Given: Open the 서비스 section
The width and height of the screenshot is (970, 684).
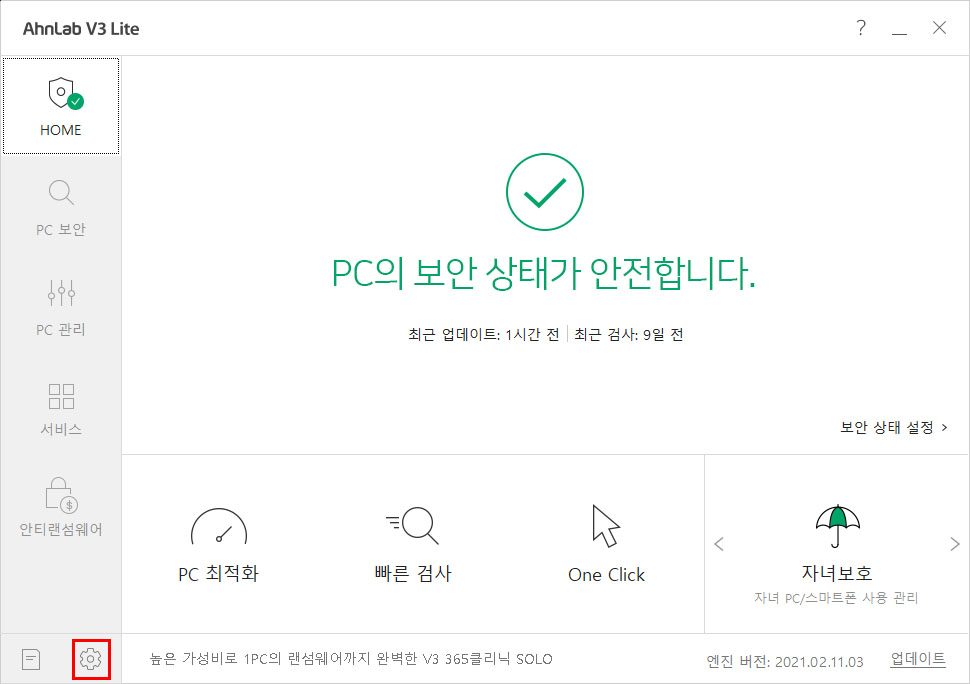Looking at the screenshot, I should tap(61, 408).
